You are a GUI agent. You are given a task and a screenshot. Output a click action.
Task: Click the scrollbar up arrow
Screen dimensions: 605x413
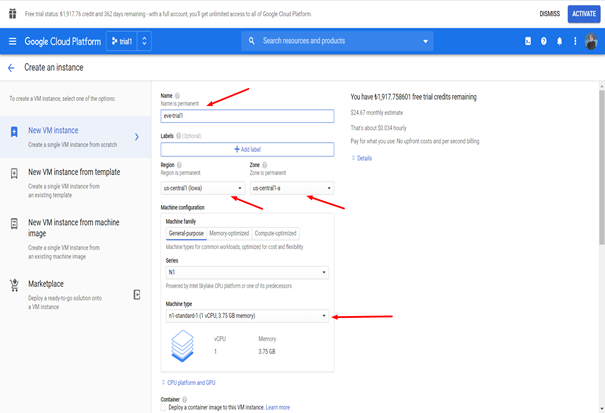(602, 86)
